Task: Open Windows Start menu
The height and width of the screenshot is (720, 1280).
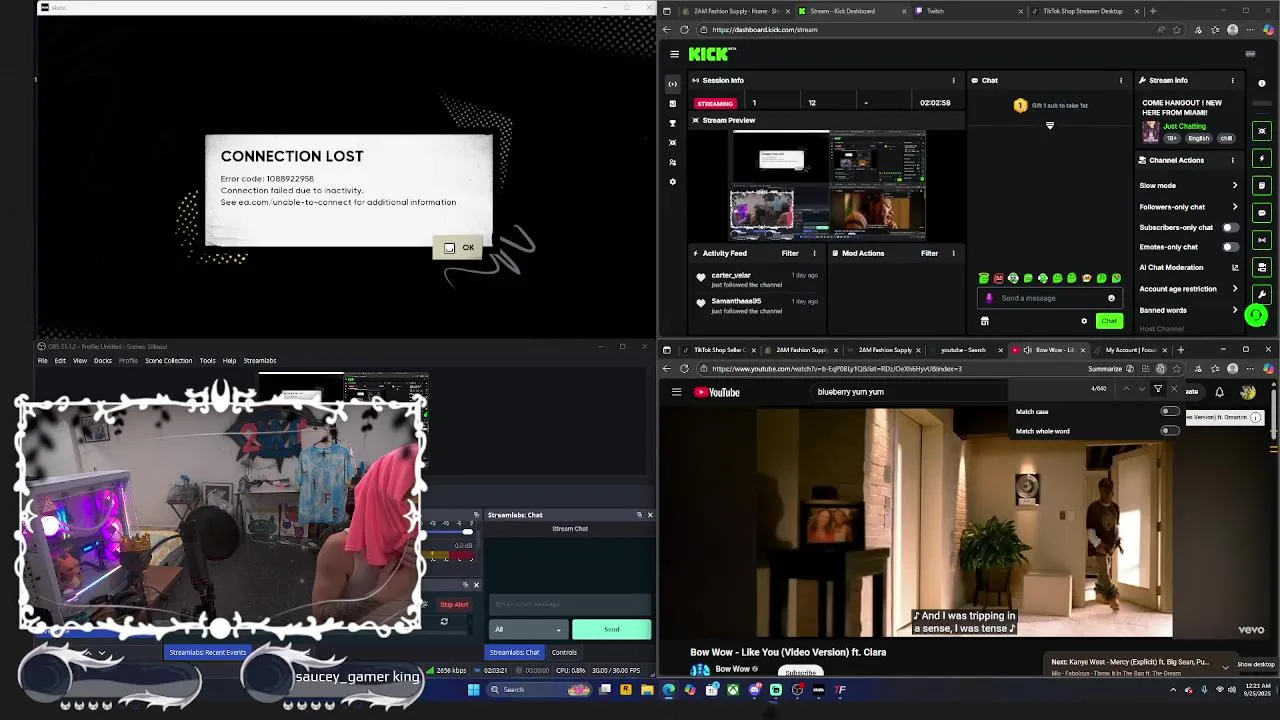Action: tap(473, 689)
